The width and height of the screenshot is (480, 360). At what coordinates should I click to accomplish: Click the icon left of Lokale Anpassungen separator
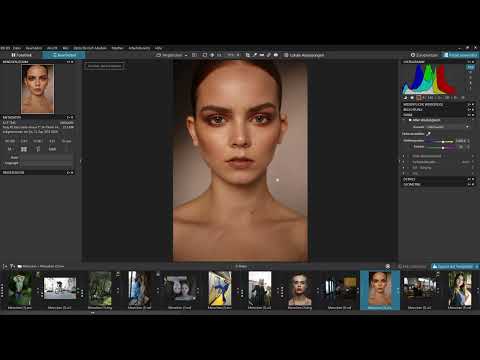(x=276, y=55)
